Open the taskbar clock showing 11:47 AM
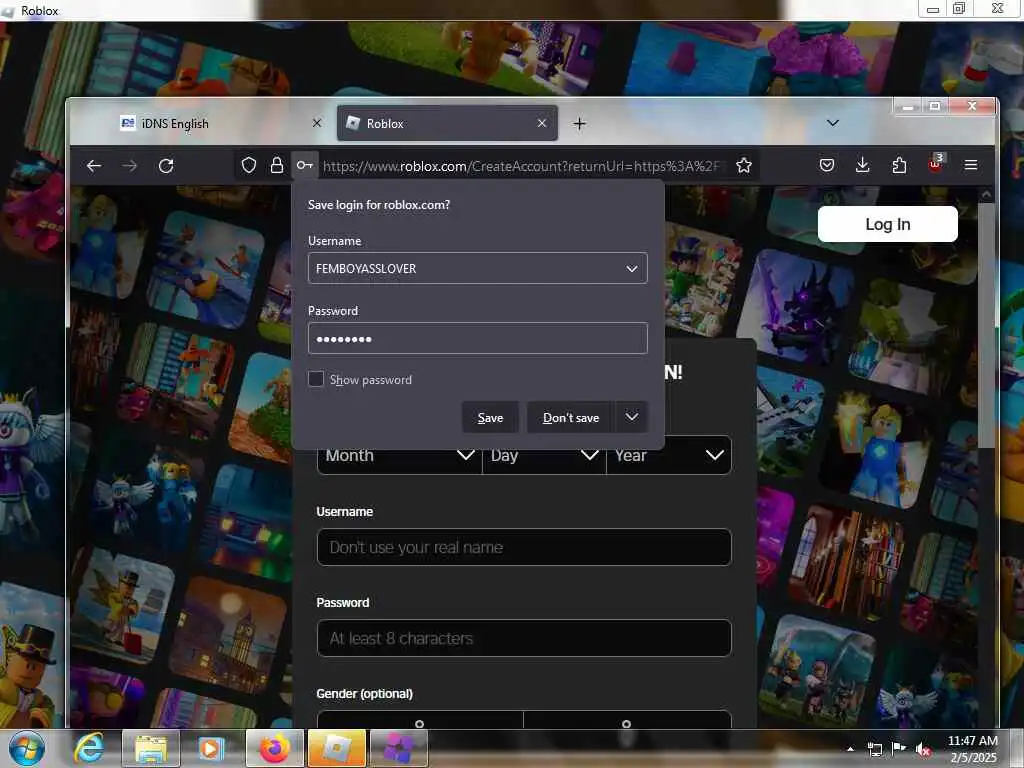Screen dimensions: 1024x768 [972, 749]
